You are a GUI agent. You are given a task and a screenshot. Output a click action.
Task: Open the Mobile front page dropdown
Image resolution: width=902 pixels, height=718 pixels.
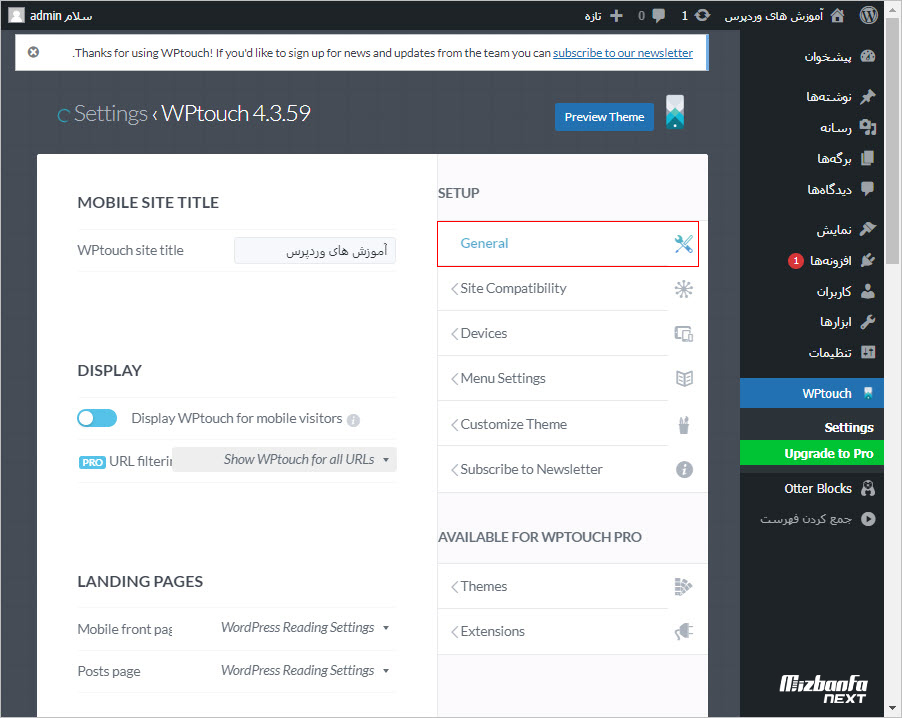307,628
